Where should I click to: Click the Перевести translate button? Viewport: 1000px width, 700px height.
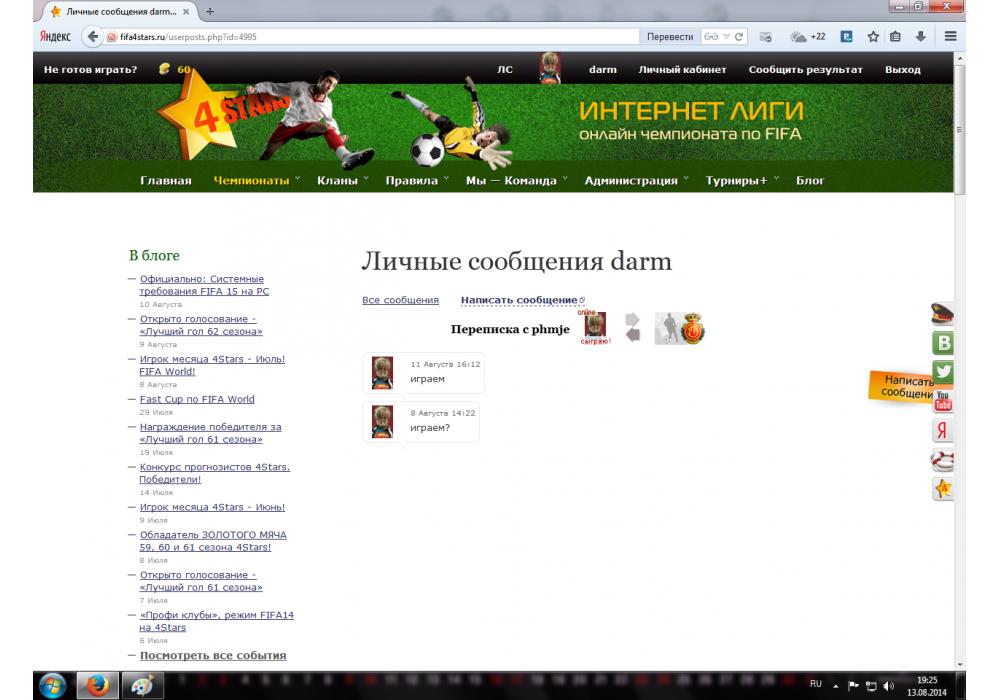click(669, 36)
